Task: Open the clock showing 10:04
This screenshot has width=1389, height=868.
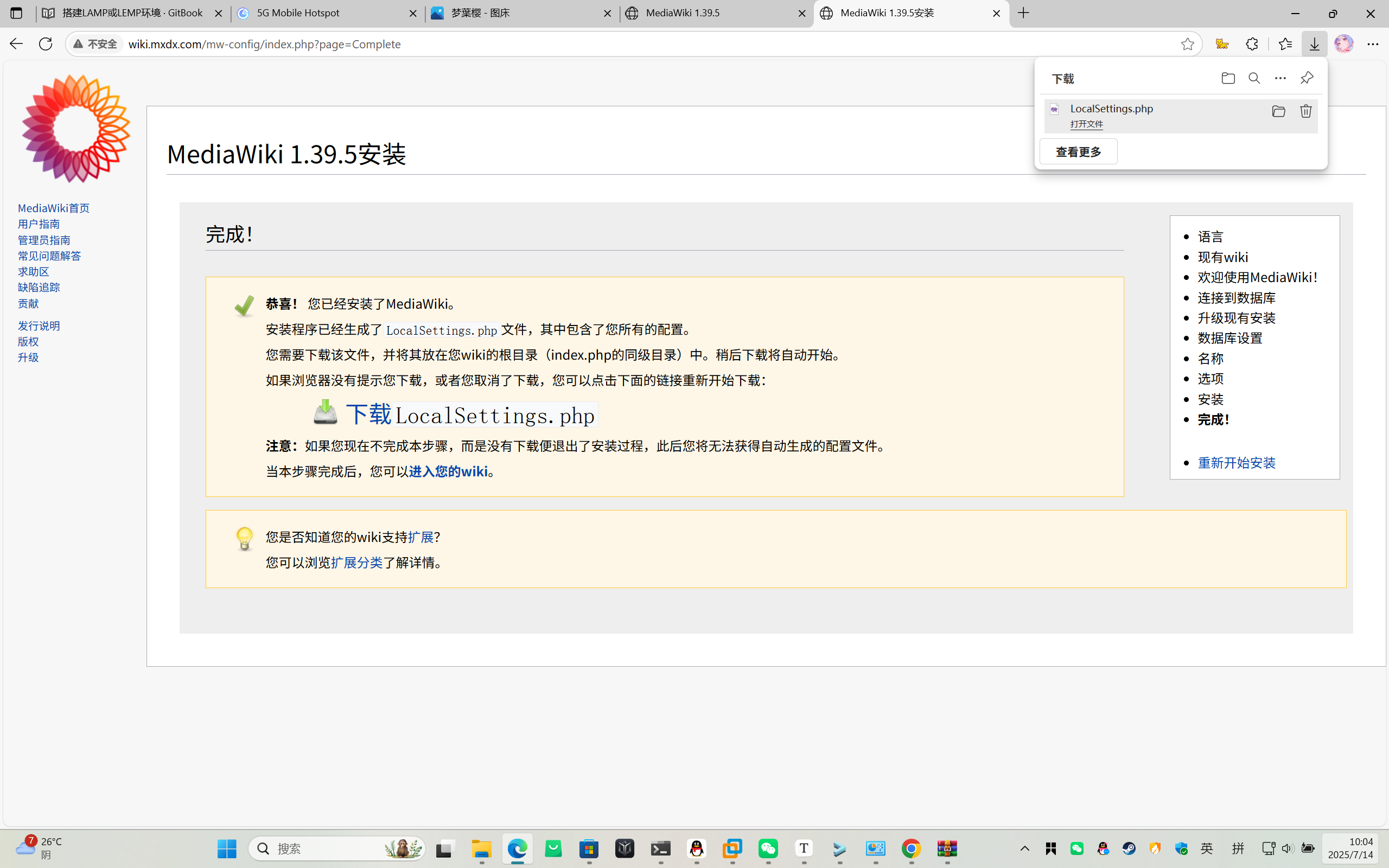Action: pyautogui.click(x=1350, y=848)
